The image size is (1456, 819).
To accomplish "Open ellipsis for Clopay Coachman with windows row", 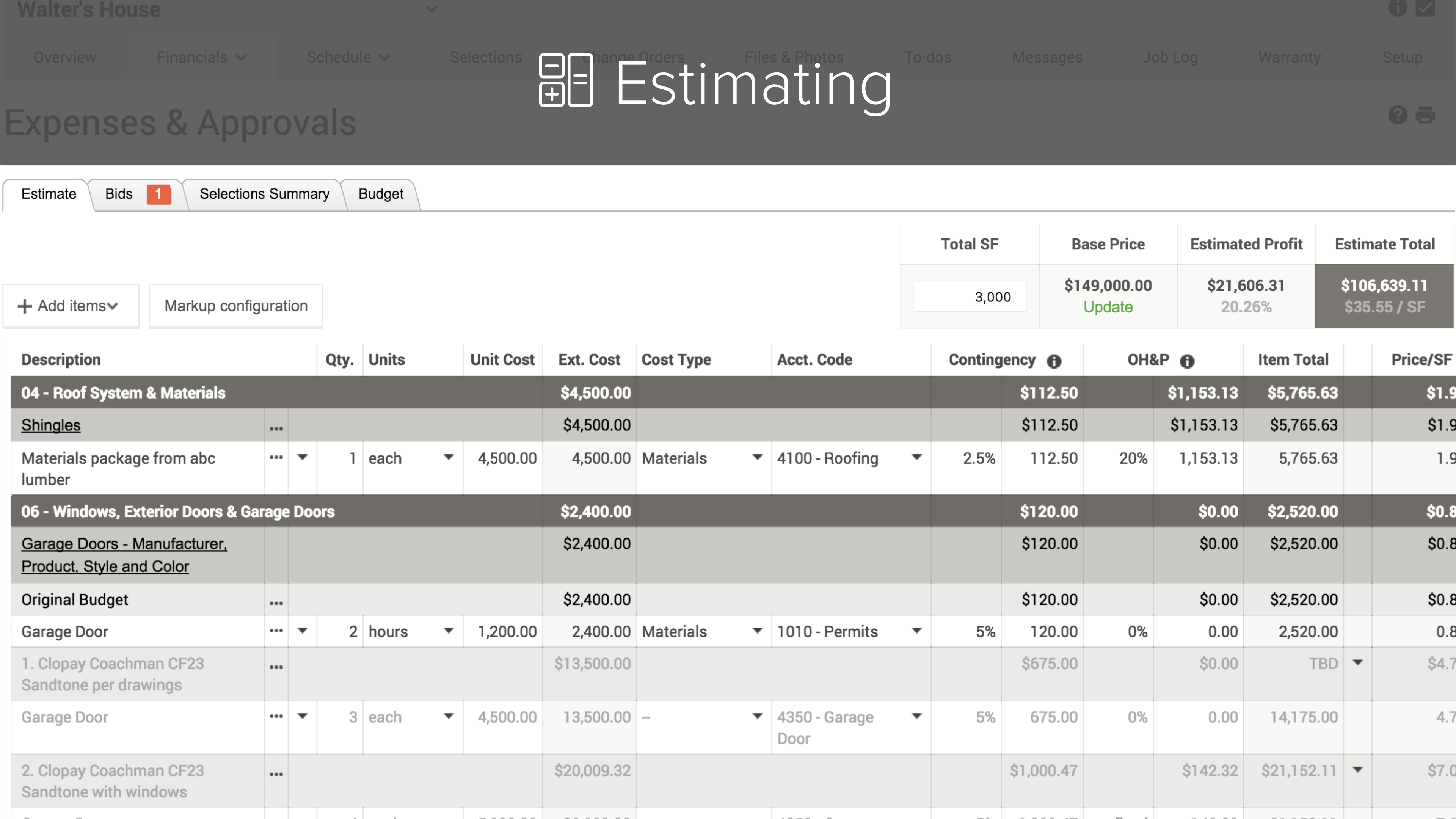I will (276, 774).
